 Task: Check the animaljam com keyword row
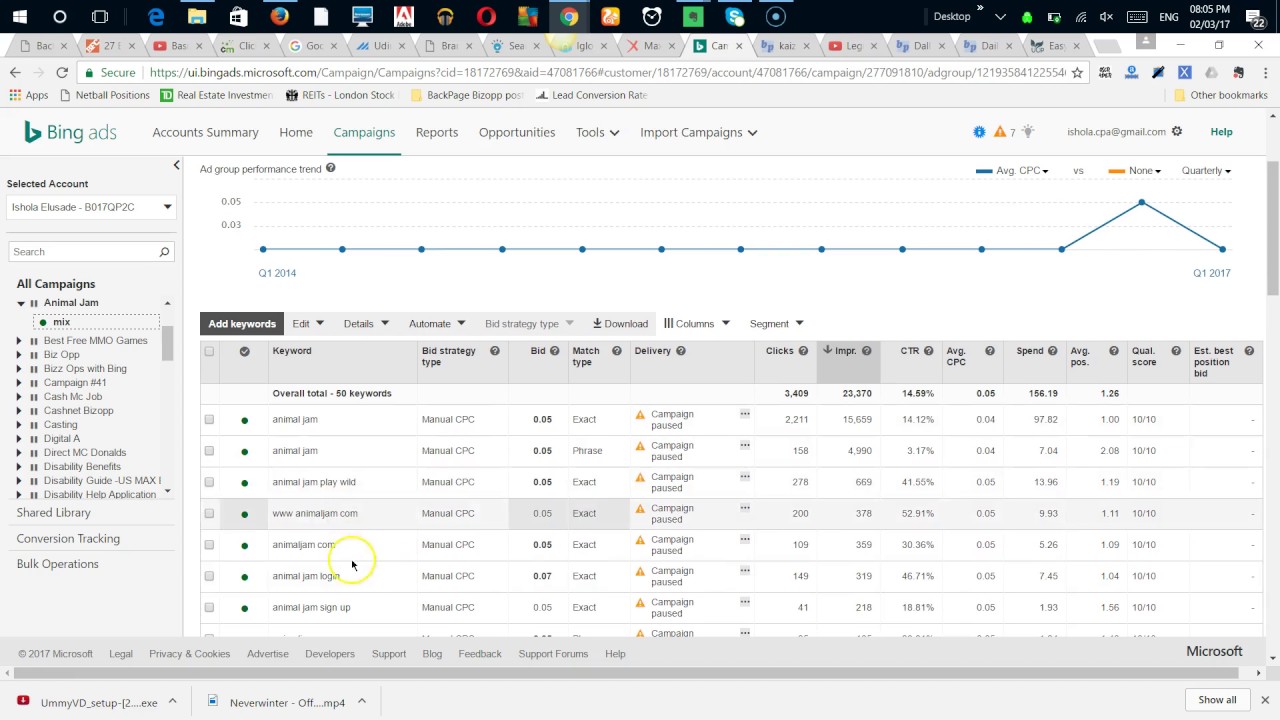click(x=209, y=545)
